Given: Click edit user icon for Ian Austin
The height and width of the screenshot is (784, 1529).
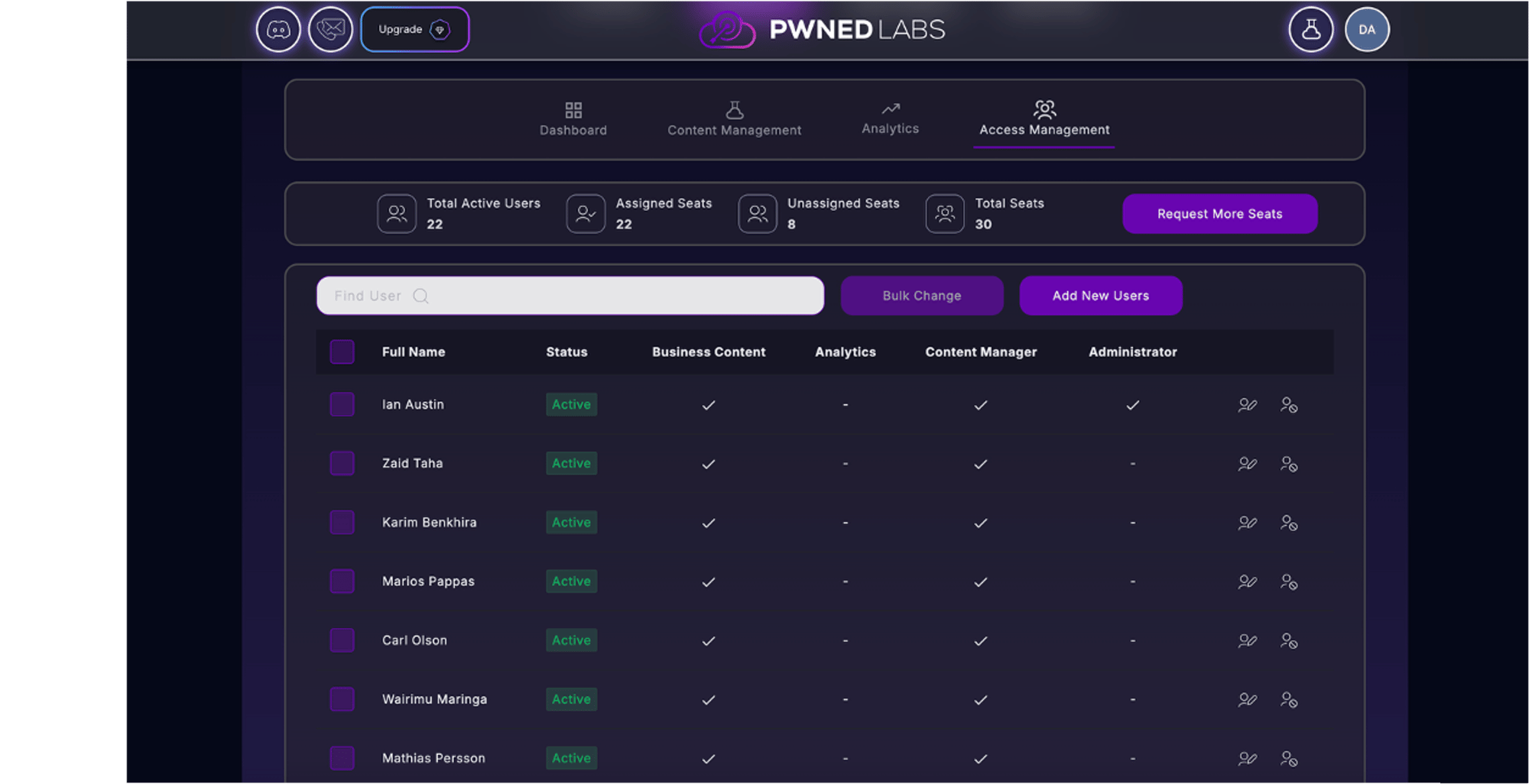Looking at the screenshot, I should [x=1247, y=405].
